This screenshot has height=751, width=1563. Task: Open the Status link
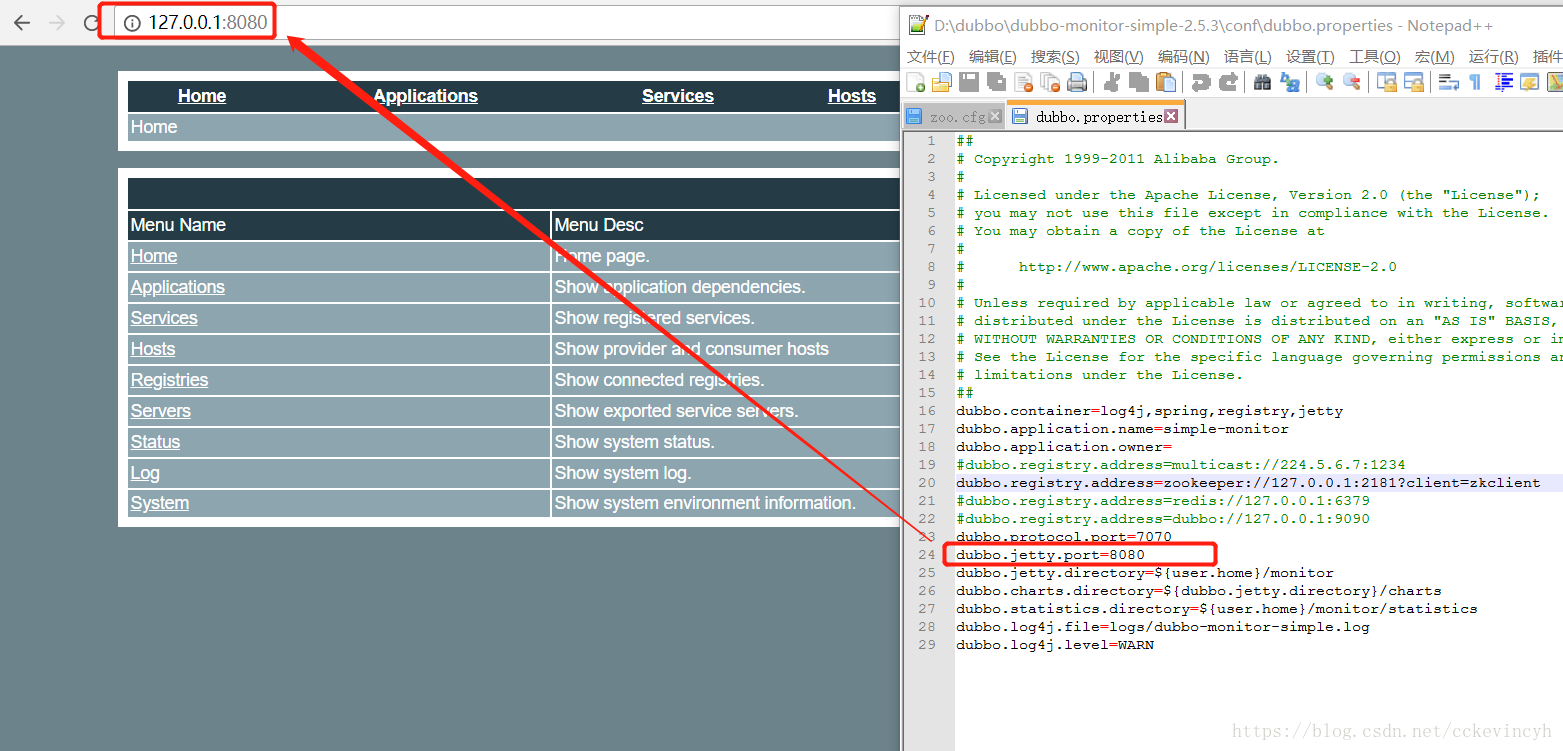[x=156, y=442]
